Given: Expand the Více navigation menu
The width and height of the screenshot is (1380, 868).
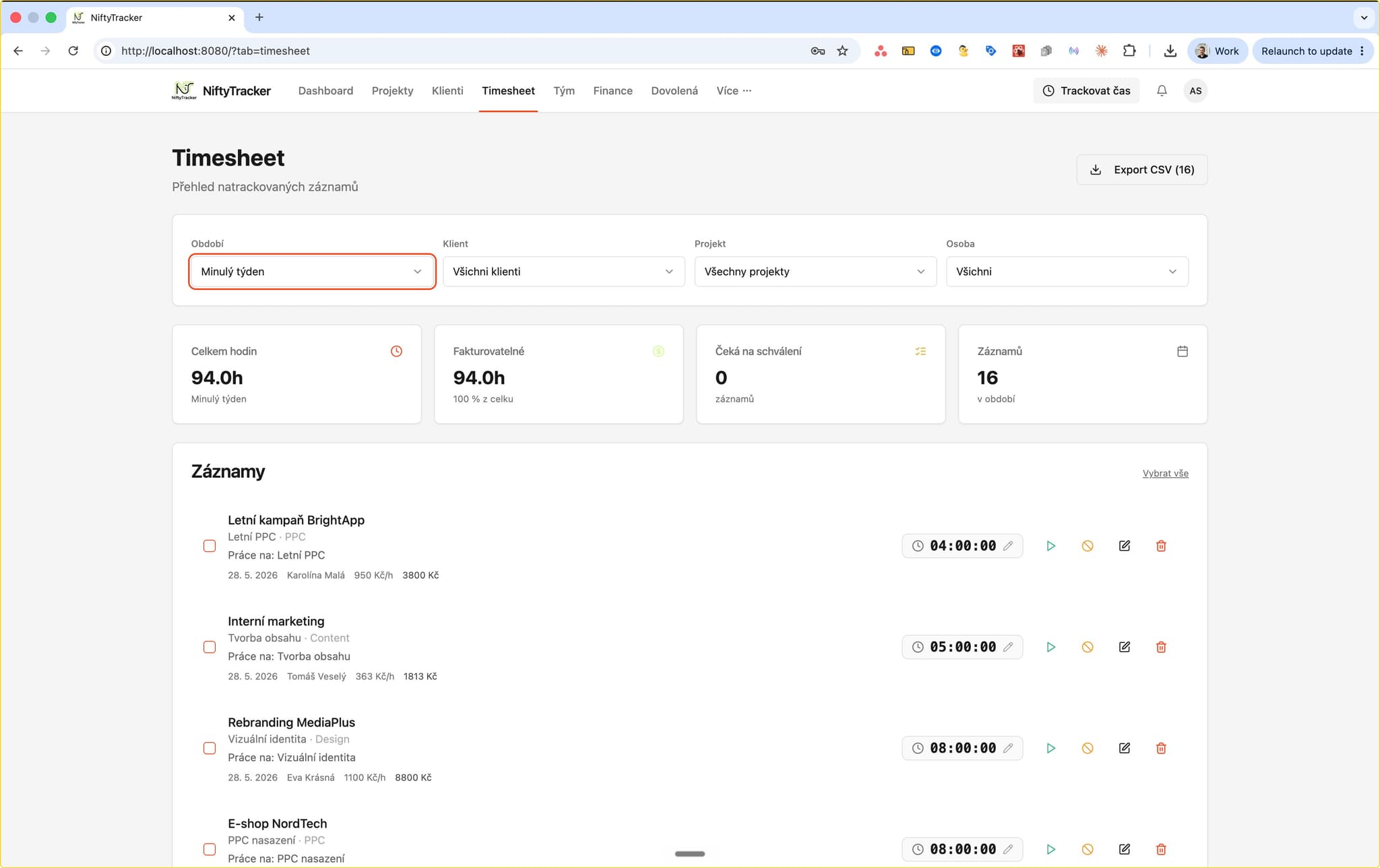Looking at the screenshot, I should coord(734,91).
